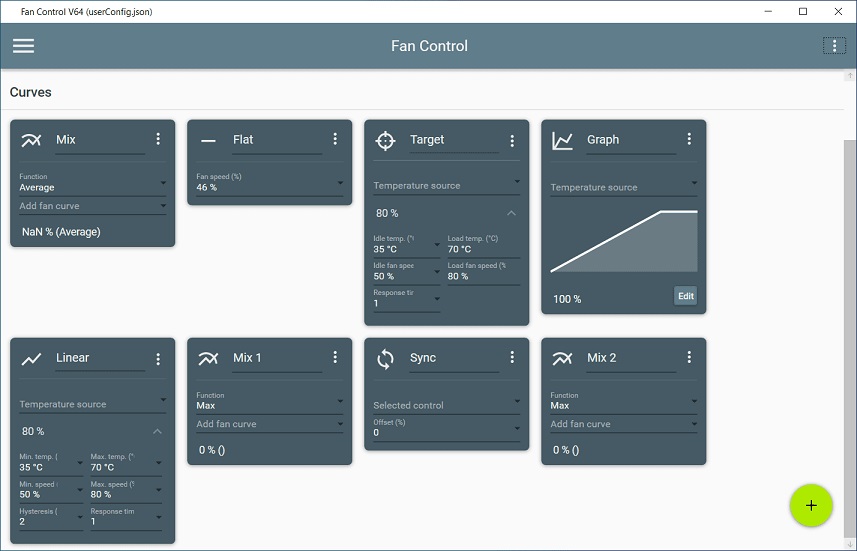Click the vertical scrollbar on right edge

coord(850,312)
